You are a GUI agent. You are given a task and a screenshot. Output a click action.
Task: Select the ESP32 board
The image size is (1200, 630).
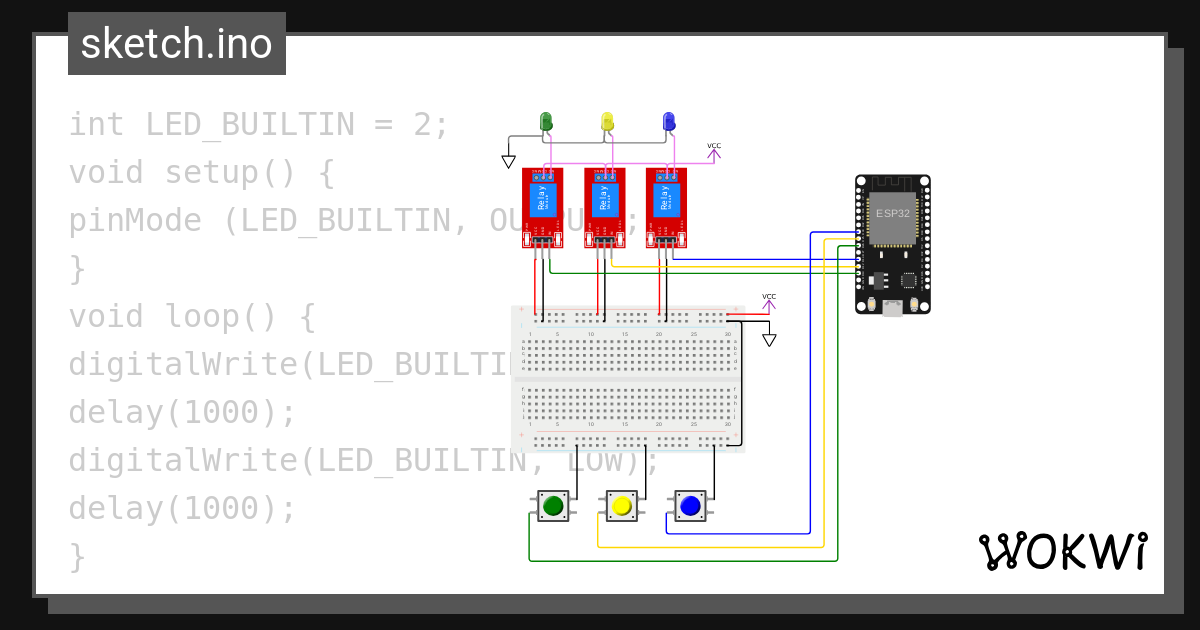[x=893, y=245]
